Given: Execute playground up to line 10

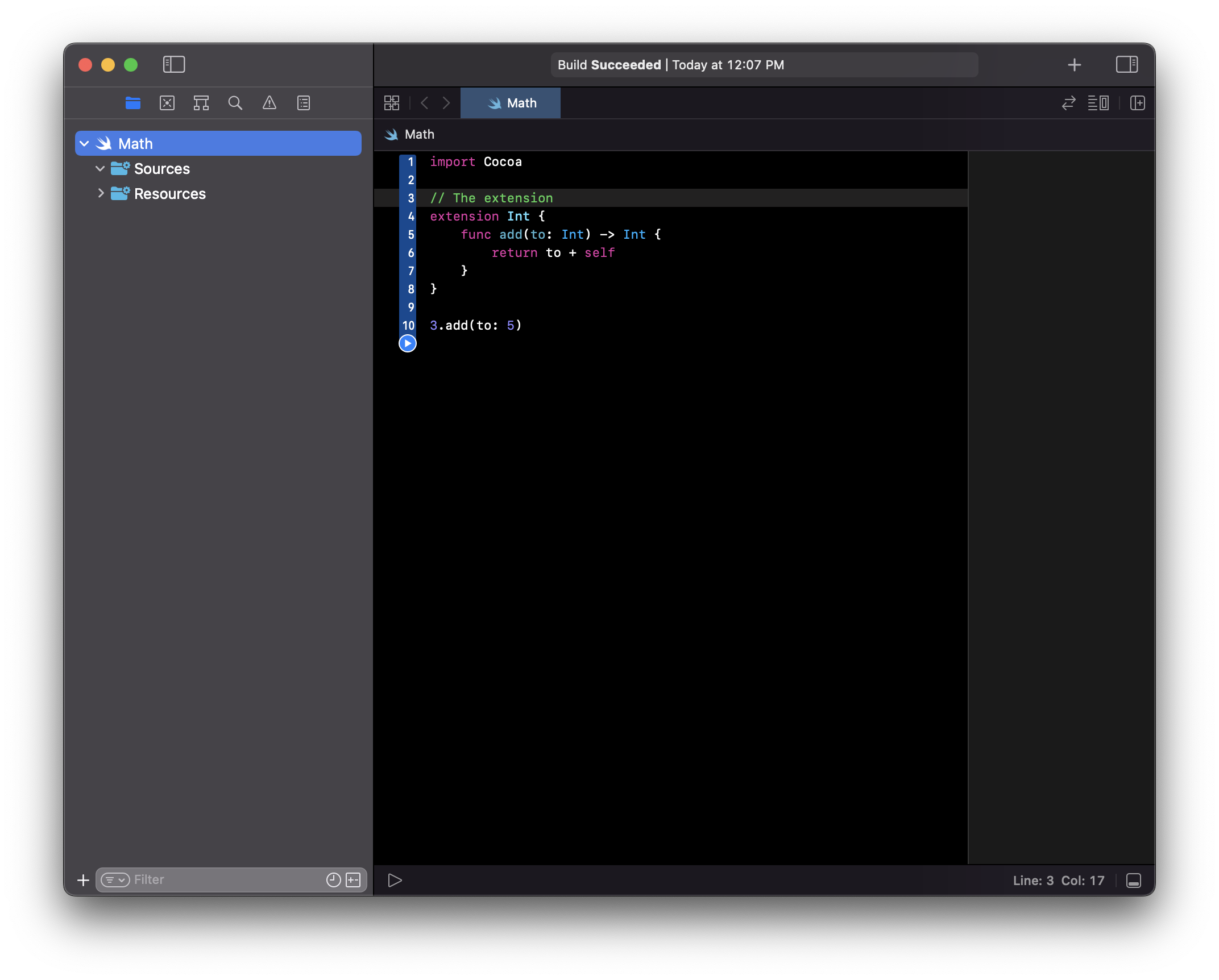Looking at the screenshot, I should pos(408,343).
